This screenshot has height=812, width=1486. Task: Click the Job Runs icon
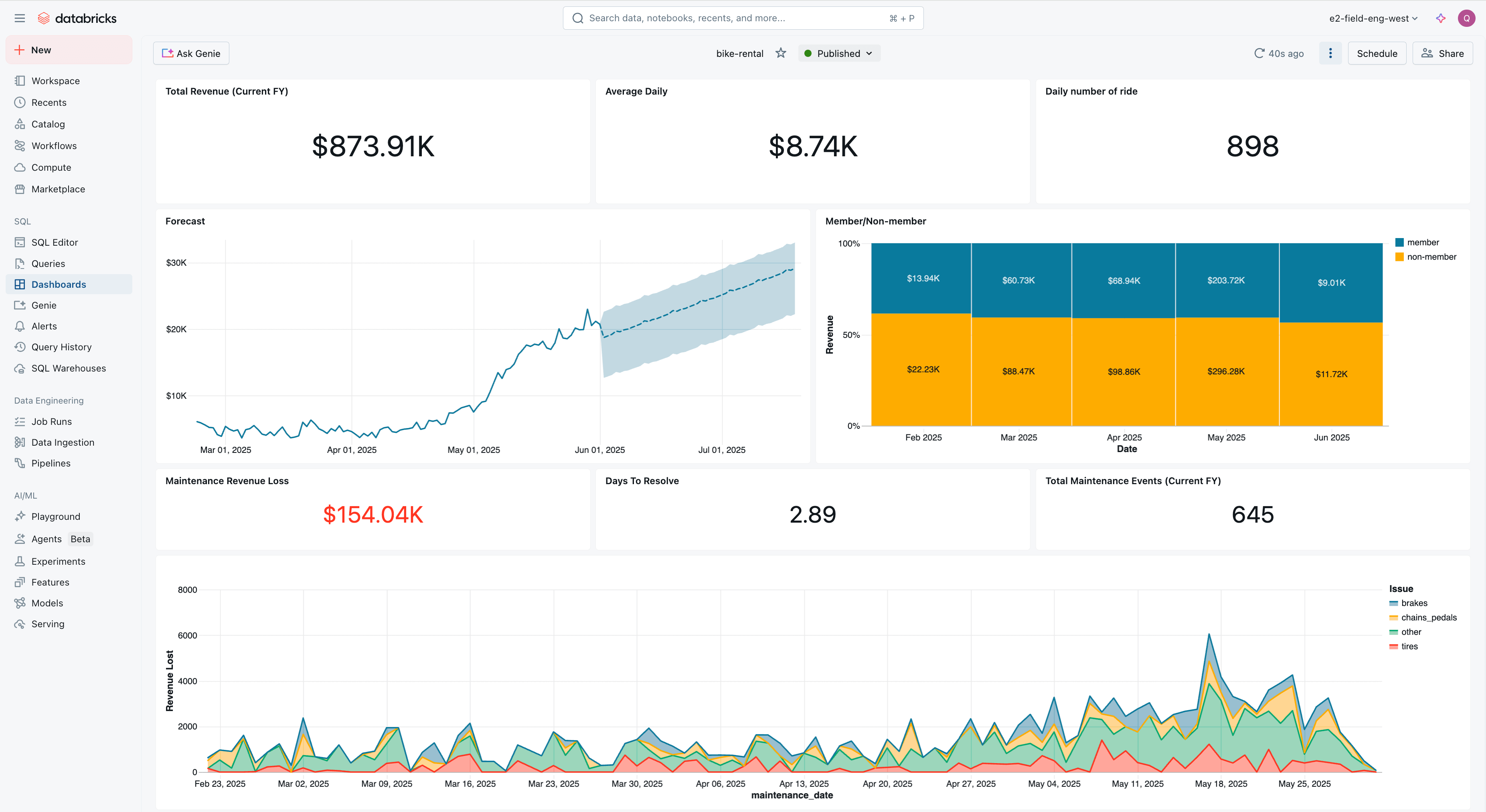point(20,422)
